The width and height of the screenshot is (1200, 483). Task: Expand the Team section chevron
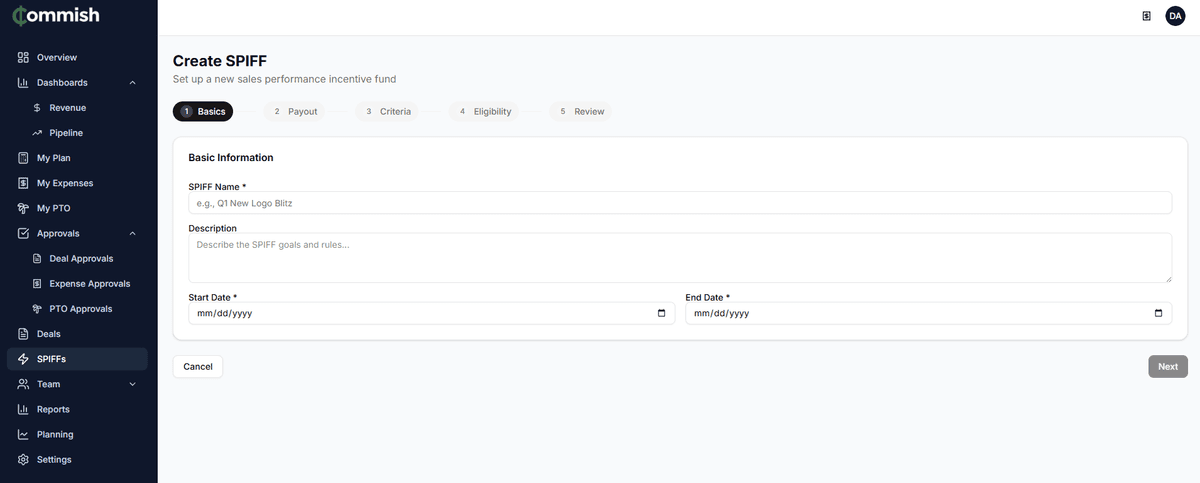132,384
